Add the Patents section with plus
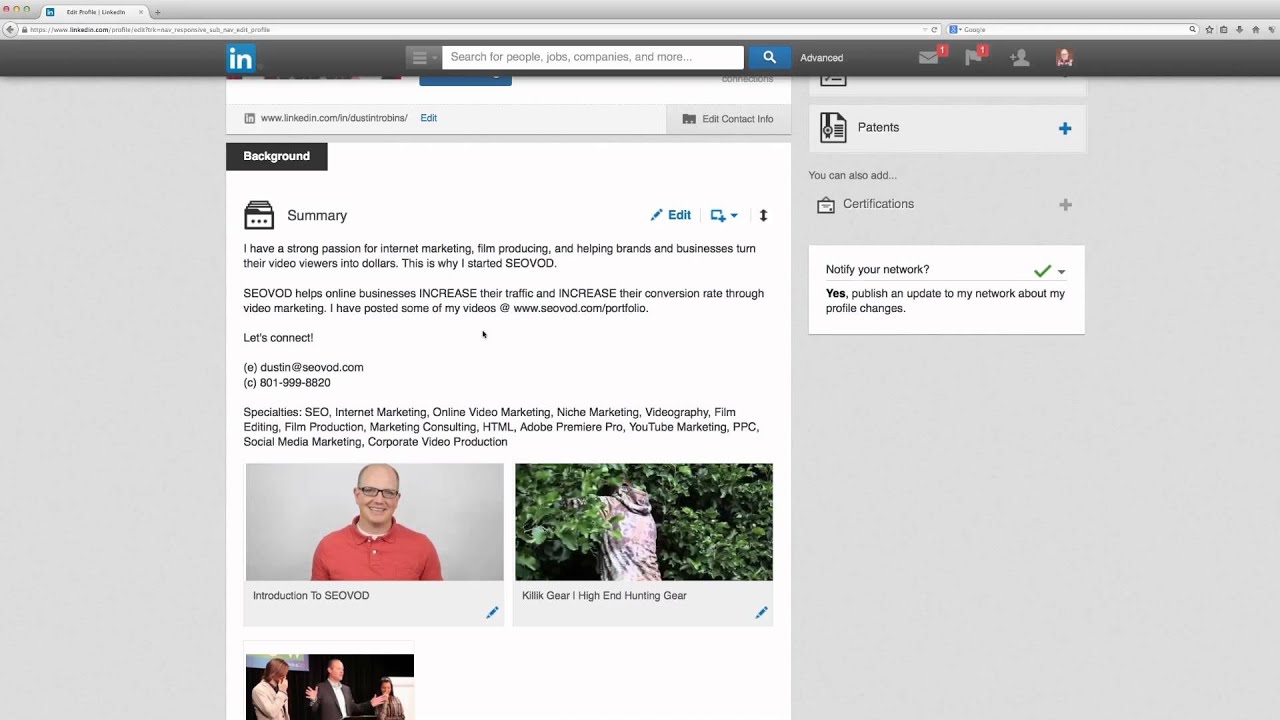The height and width of the screenshot is (720, 1280). [1065, 128]
